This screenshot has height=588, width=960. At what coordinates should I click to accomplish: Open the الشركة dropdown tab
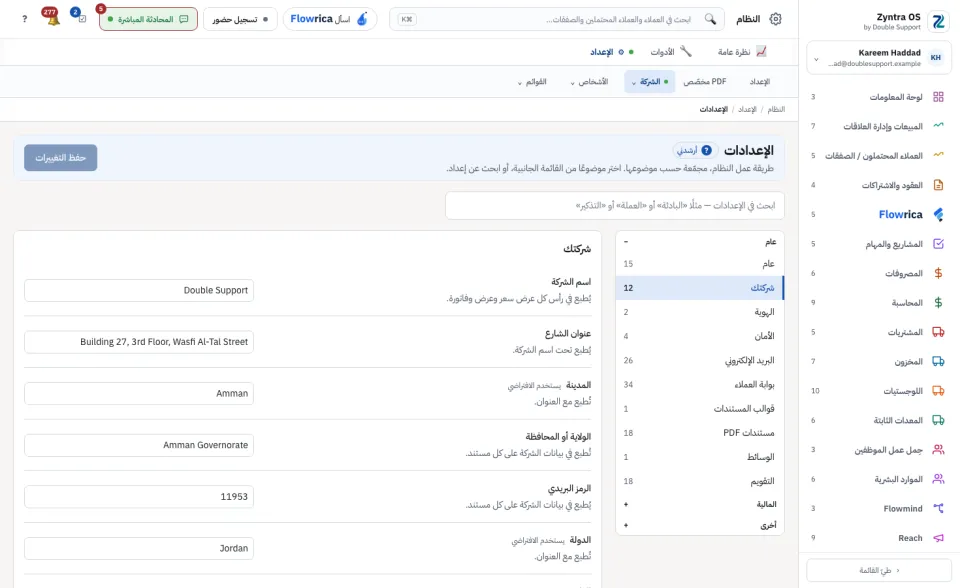(x=650, y=81)
